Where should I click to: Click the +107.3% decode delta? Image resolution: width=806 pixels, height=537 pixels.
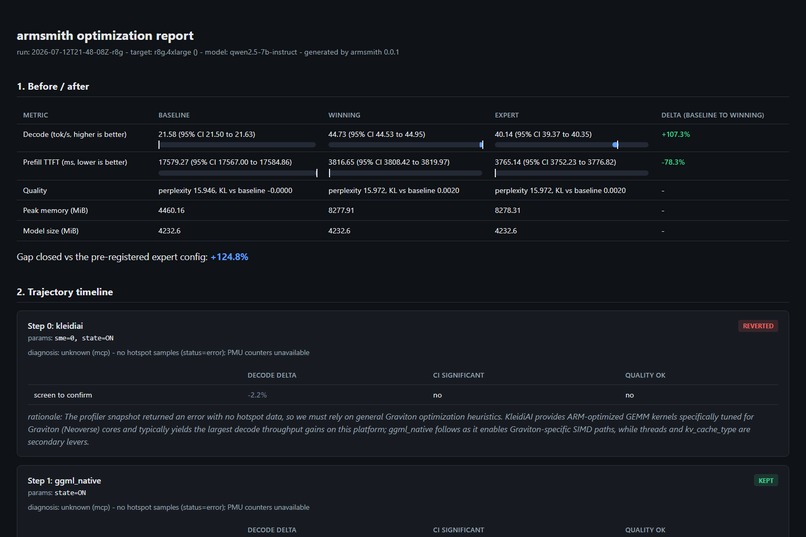[675, 134]
